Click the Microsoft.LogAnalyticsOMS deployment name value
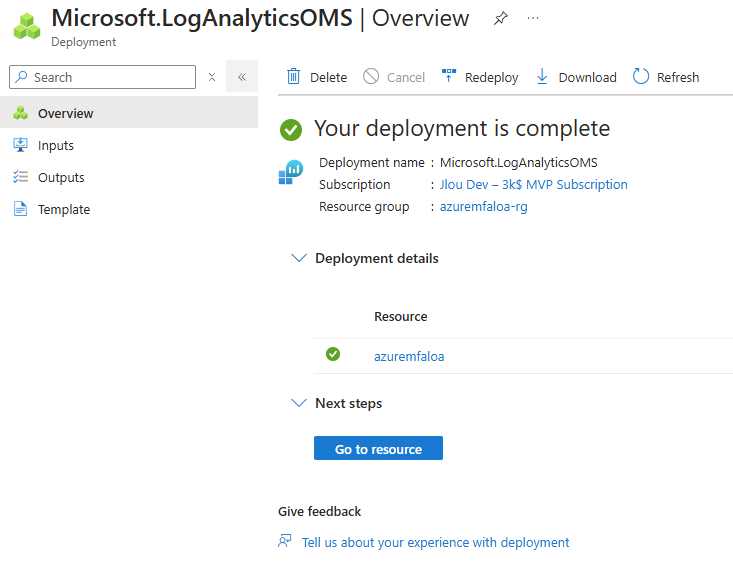 coord(518,162)
